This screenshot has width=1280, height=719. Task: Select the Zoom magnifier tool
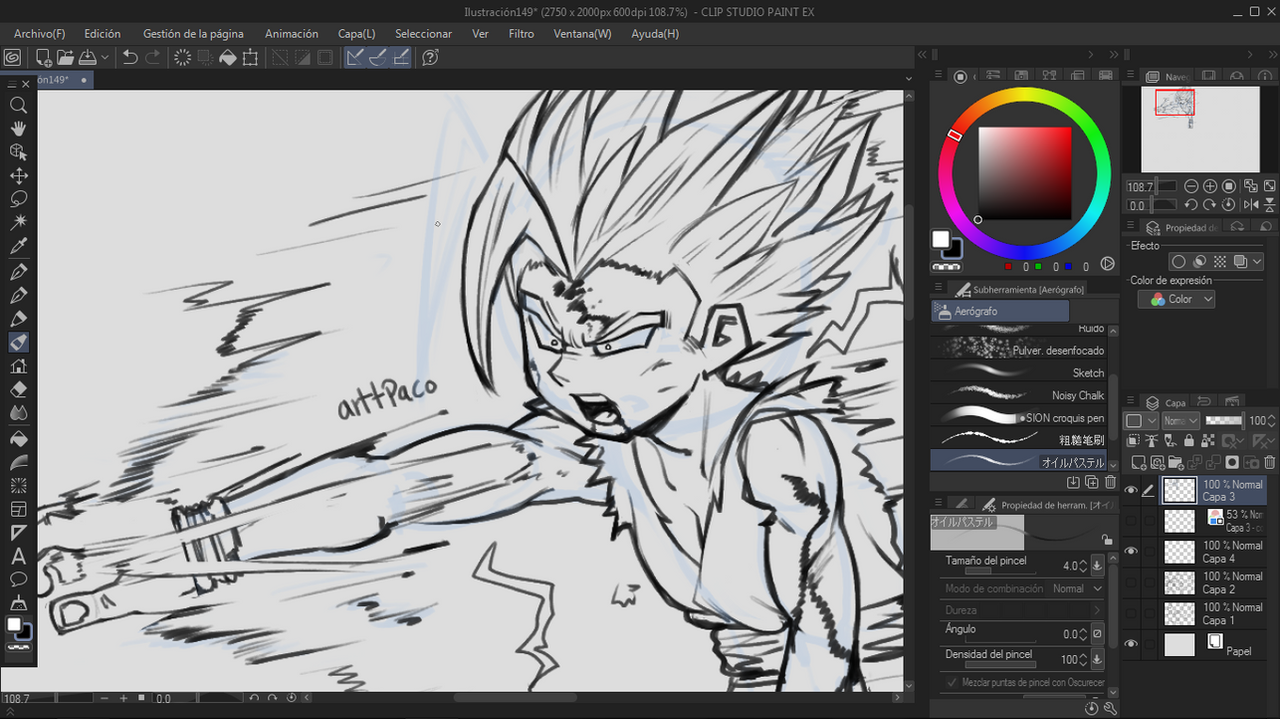[18, 105]
